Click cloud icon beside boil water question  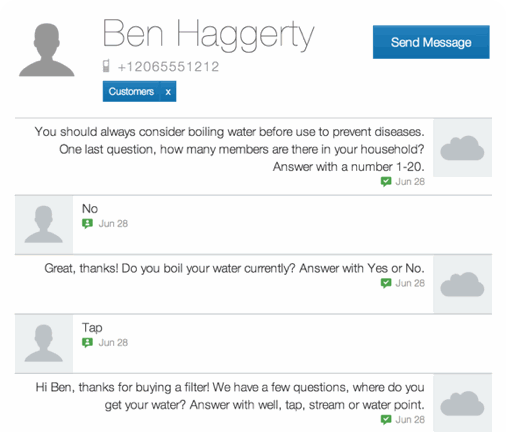click(462, 284)
